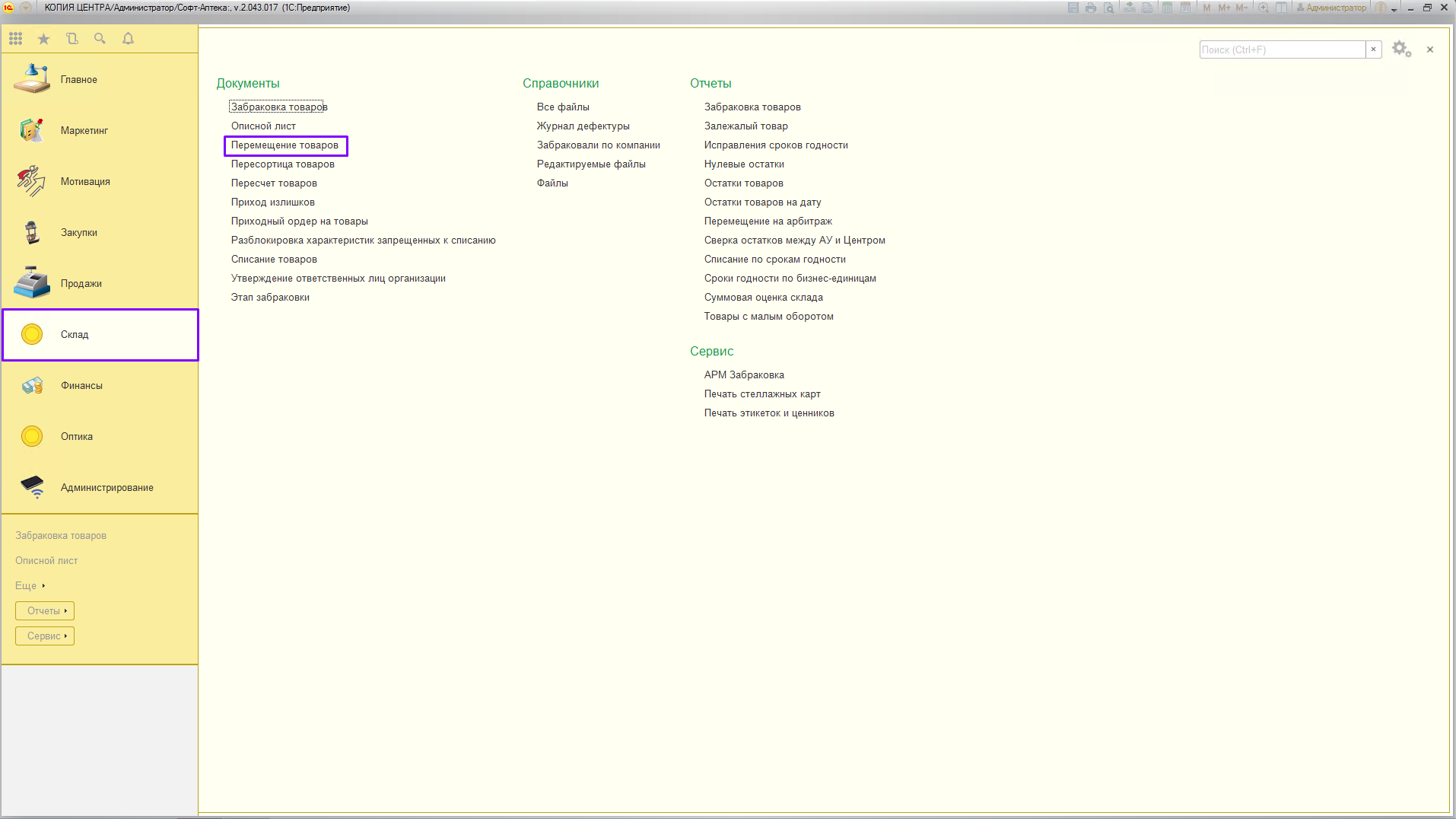This screenshot has width=1456, height=819.
Task: Open the calendar icon in title bar
Action: (x=1185, y=8)
